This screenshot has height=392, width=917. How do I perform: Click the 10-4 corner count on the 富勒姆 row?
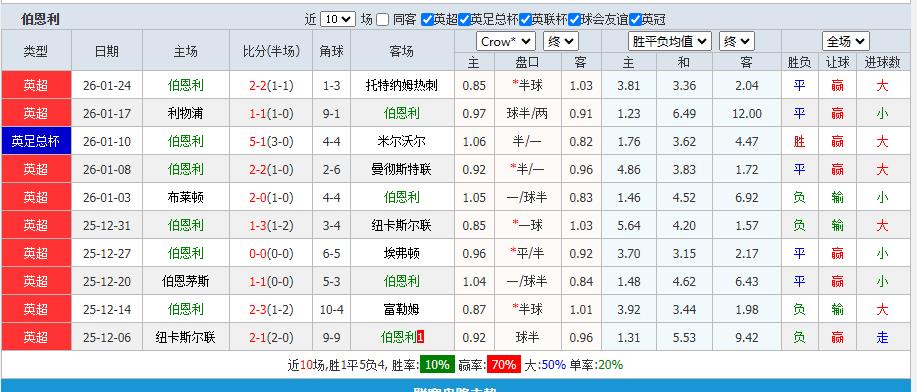coord(332,310)
